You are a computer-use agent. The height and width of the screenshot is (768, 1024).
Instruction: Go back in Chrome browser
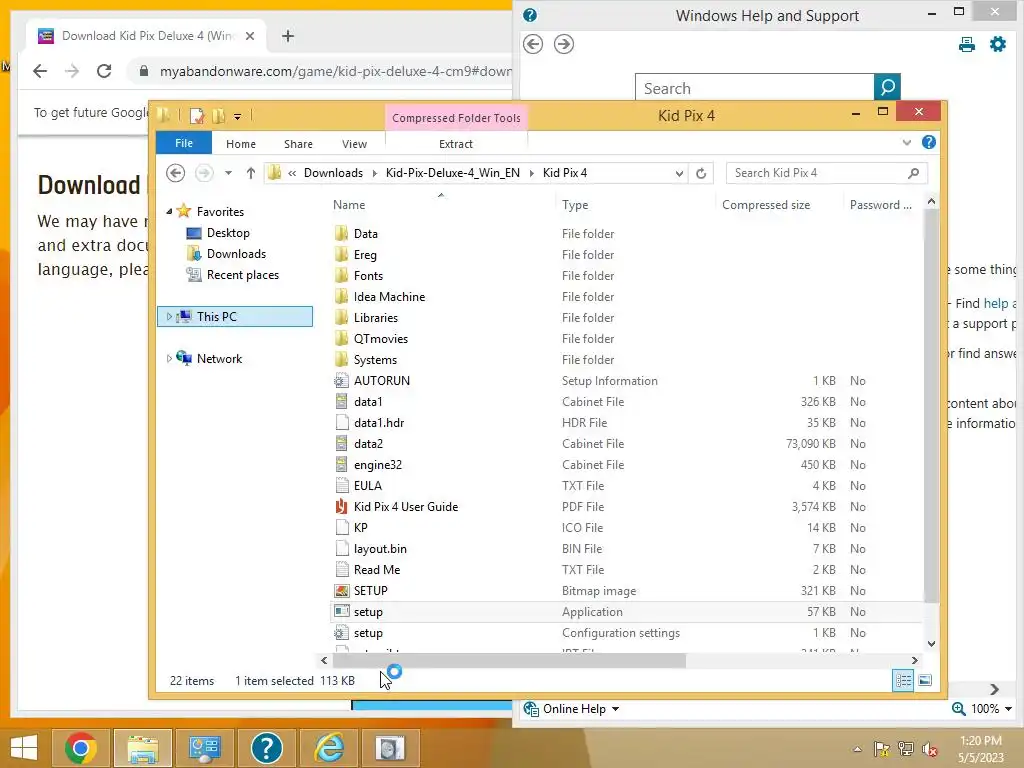pos(40,71)
